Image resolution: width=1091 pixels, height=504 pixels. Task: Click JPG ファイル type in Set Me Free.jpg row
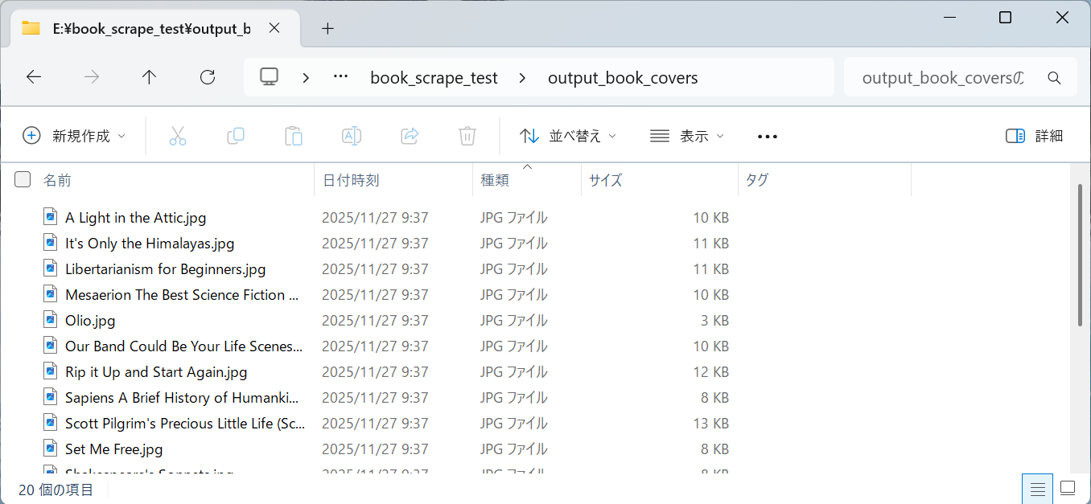pyautogui.click(x=513, y=449)
